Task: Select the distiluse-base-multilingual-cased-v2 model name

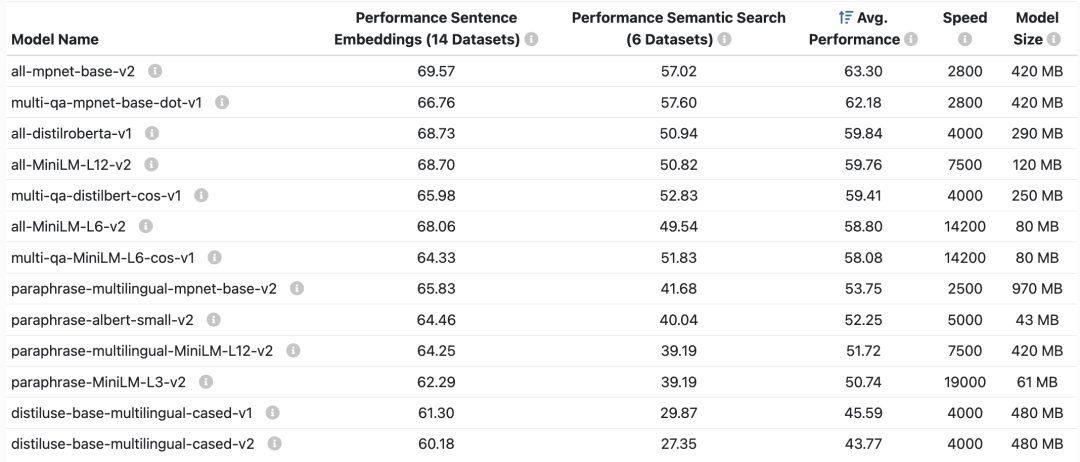Action: click(131, 444)
